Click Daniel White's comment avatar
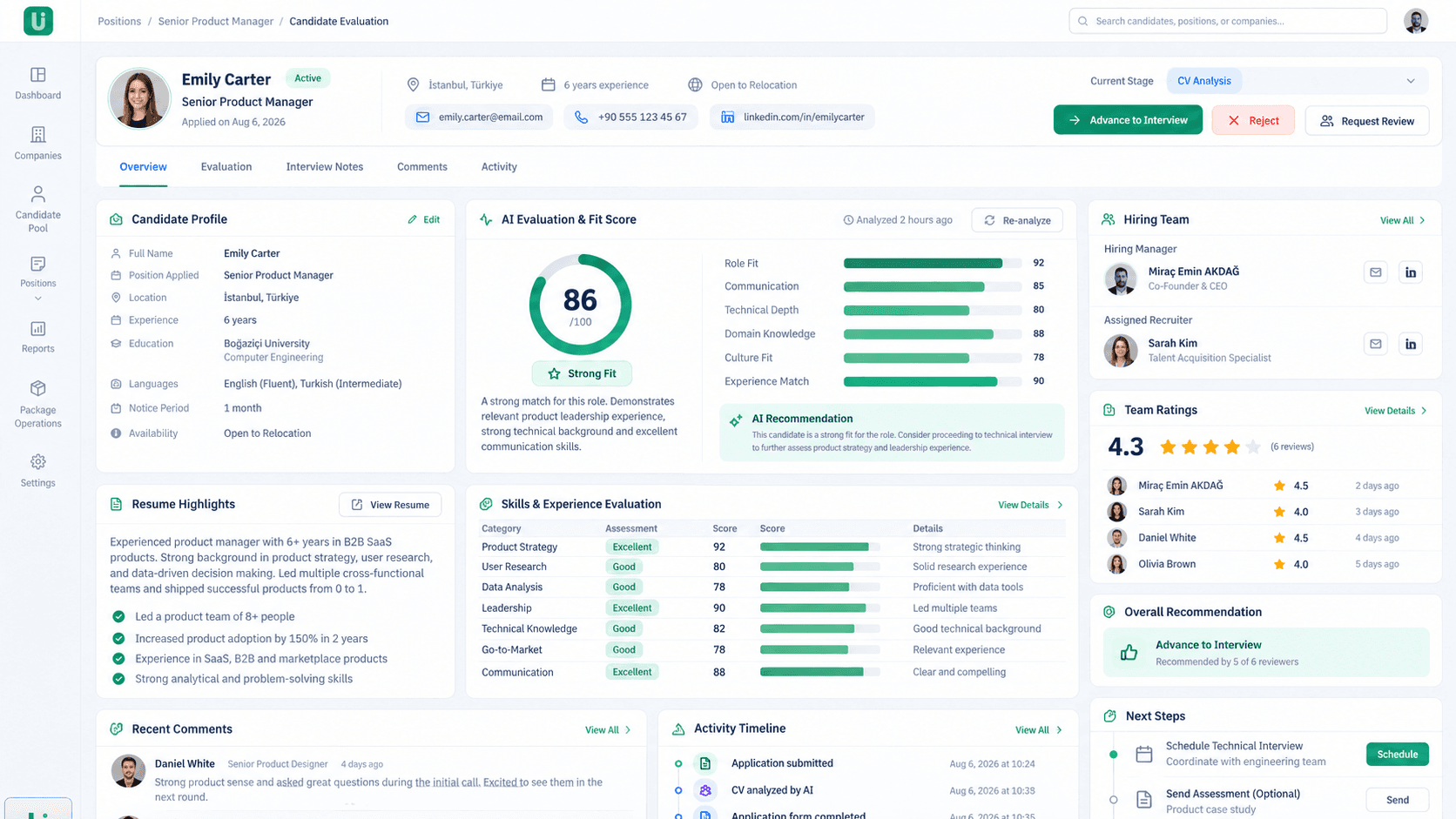The image size is (1456, 819). tap(128, 771)
